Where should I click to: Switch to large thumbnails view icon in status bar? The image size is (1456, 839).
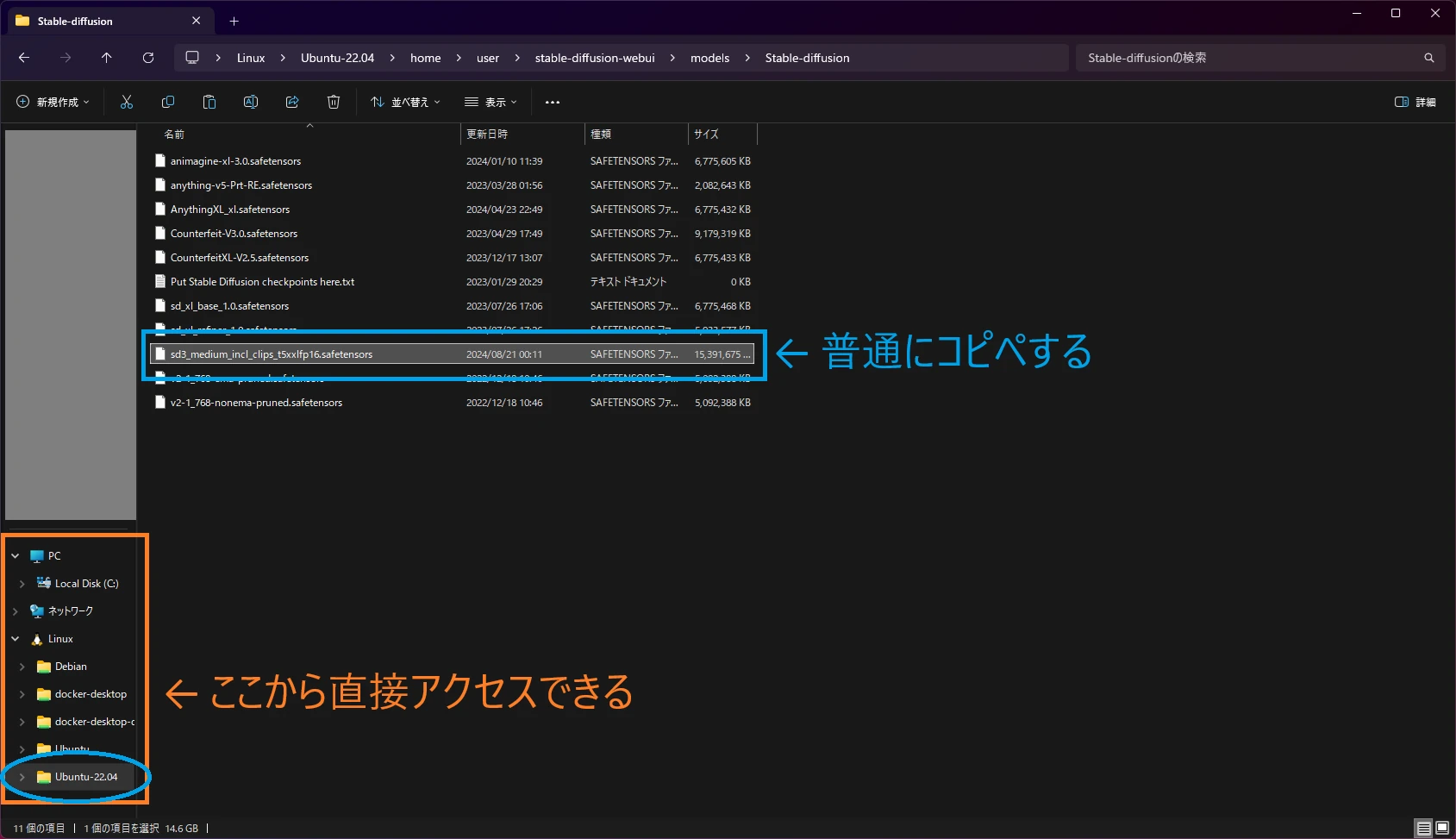click(x=1442, y=828)
